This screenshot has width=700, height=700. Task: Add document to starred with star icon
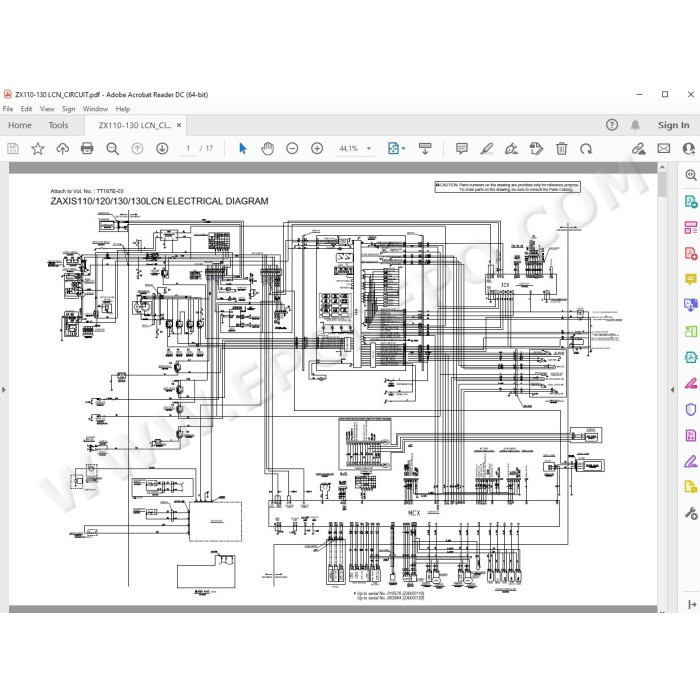(38, 148)
